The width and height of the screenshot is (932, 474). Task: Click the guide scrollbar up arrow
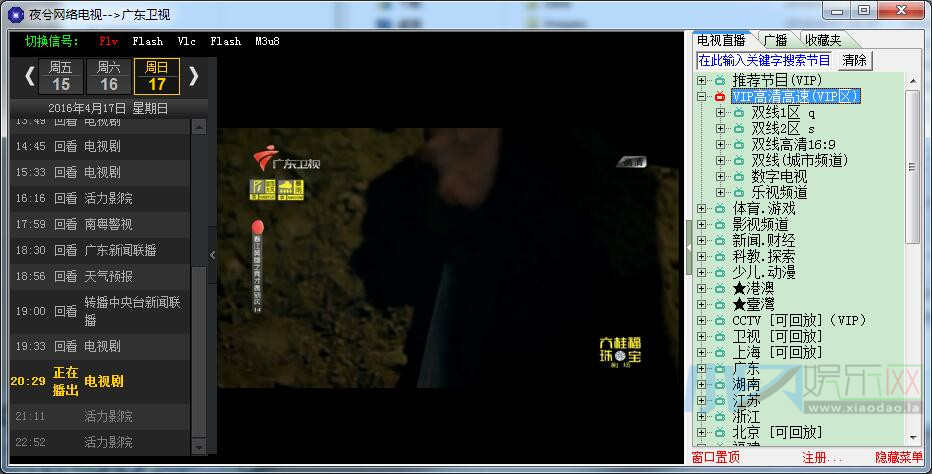[x=199, y=127]
